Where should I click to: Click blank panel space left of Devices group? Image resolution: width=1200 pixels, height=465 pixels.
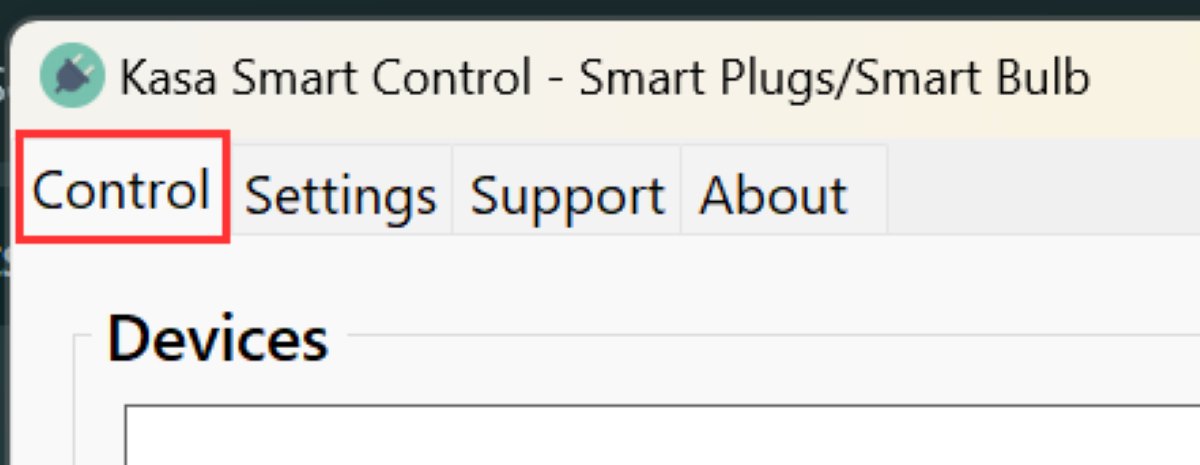[45, 400]
